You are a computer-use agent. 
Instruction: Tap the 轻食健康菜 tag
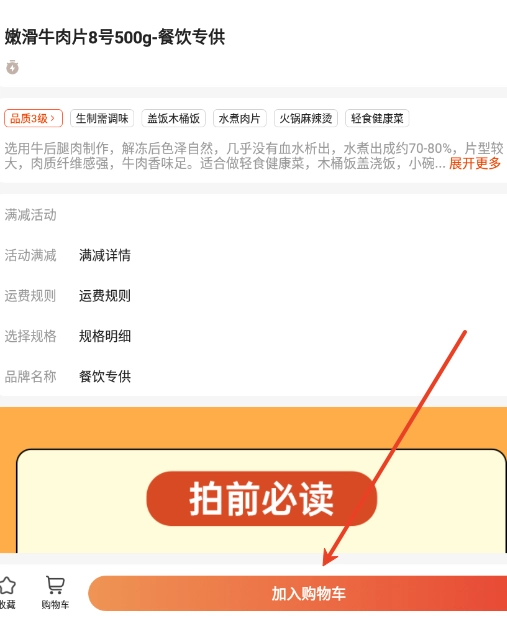[x=377, y=118]
